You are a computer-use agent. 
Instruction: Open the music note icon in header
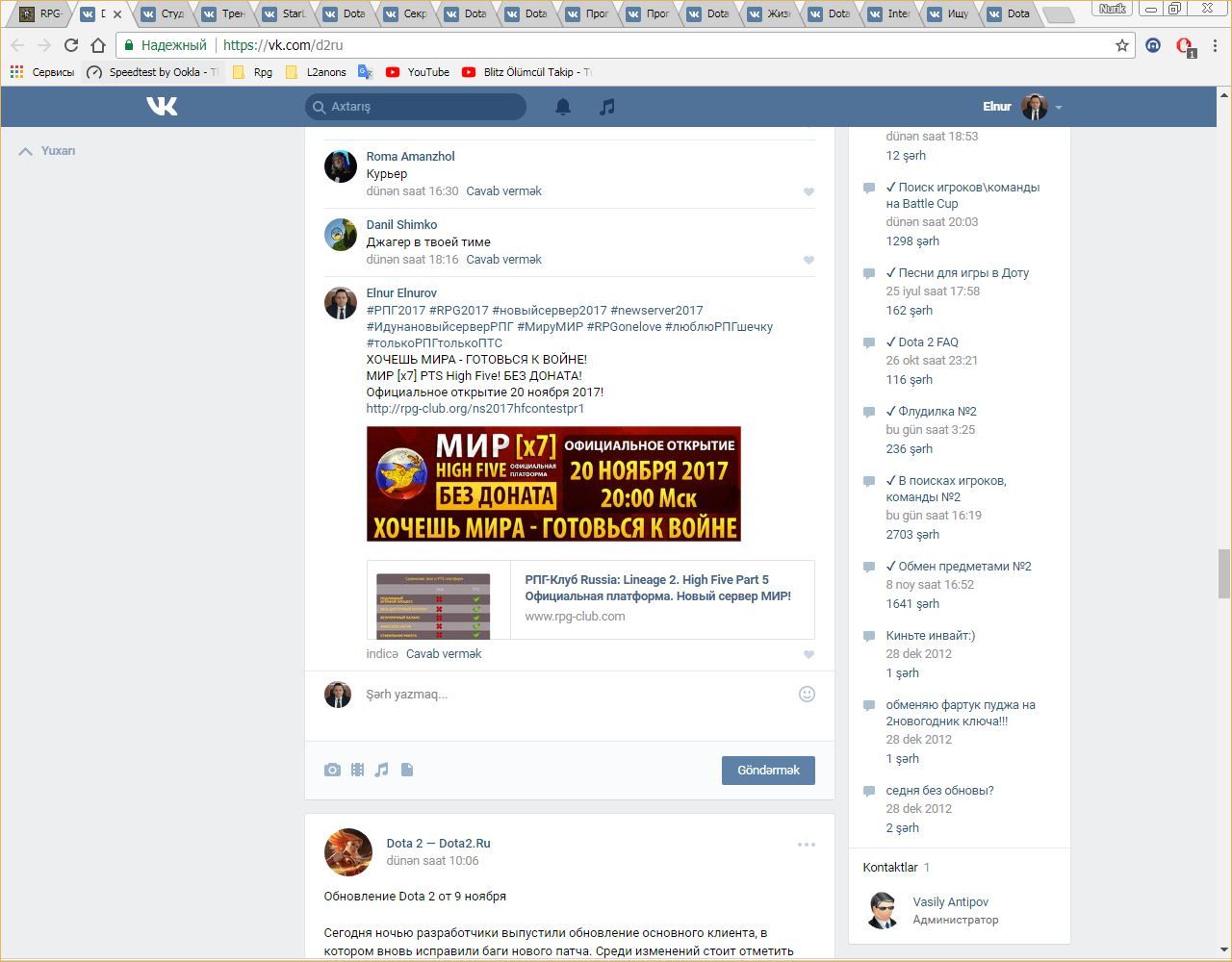(606, 107)
